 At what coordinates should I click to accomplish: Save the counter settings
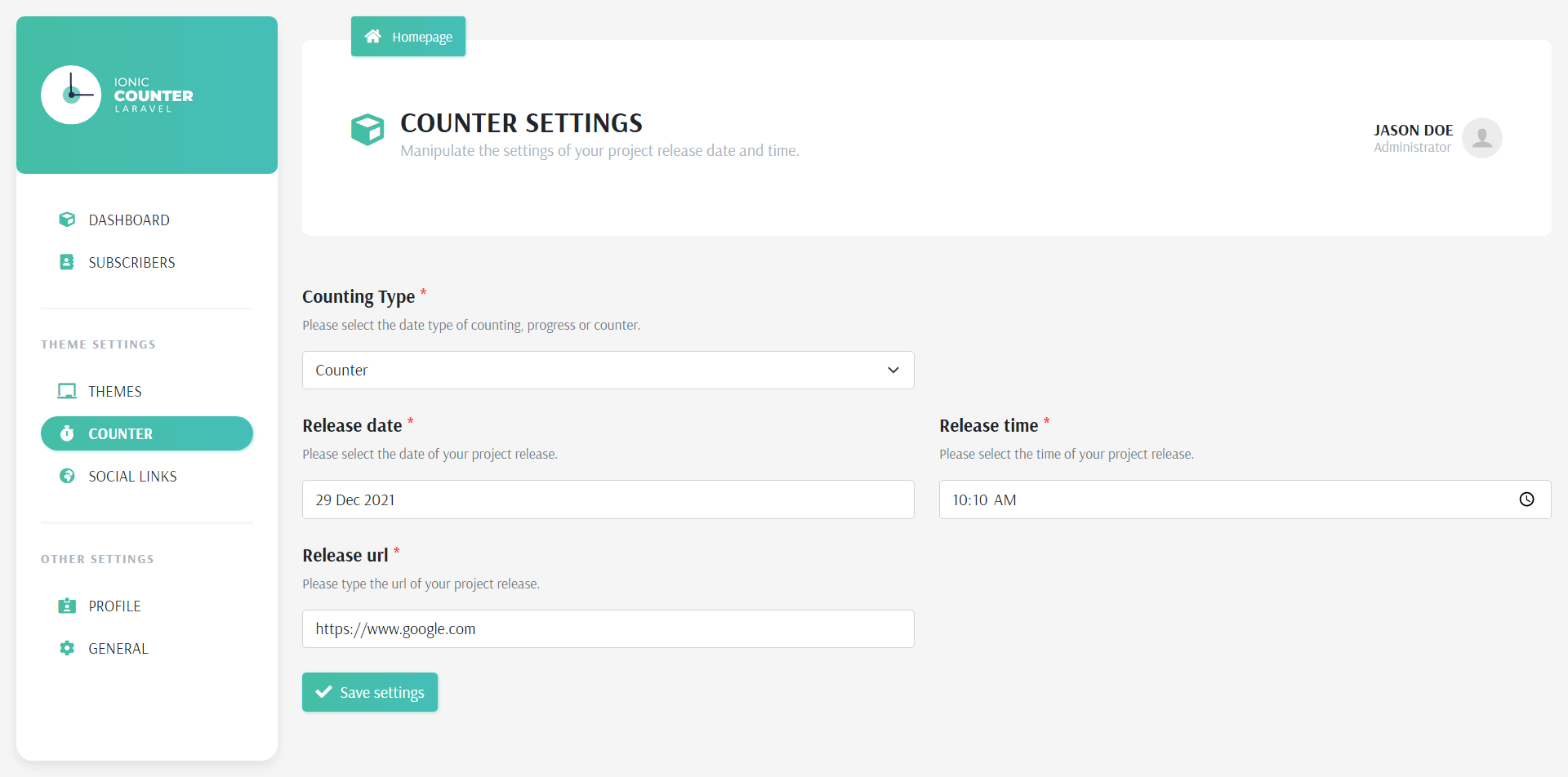pyautogui.click(x=370, y=692)
